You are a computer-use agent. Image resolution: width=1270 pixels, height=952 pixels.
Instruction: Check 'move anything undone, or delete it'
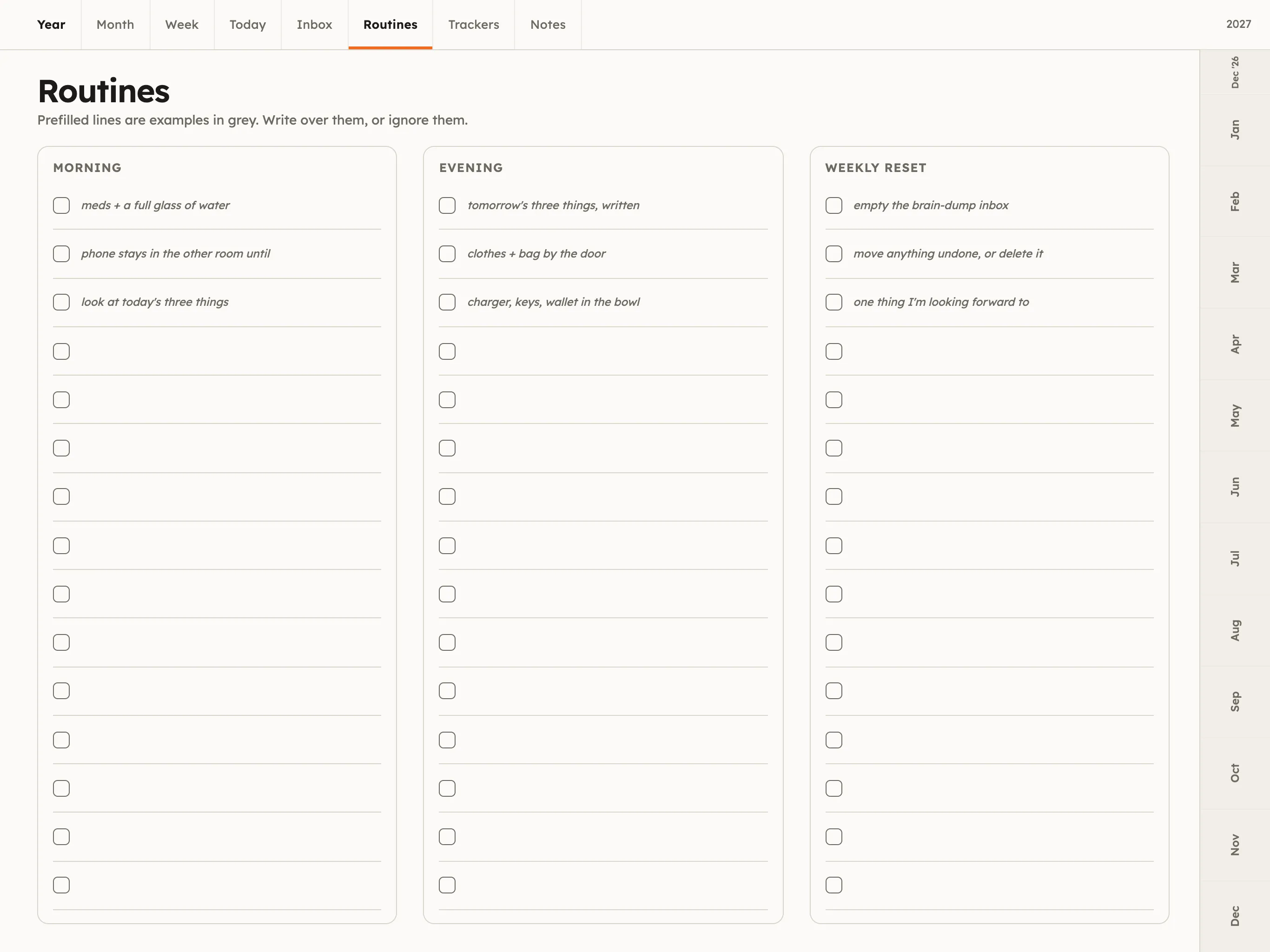coord(833,254)
